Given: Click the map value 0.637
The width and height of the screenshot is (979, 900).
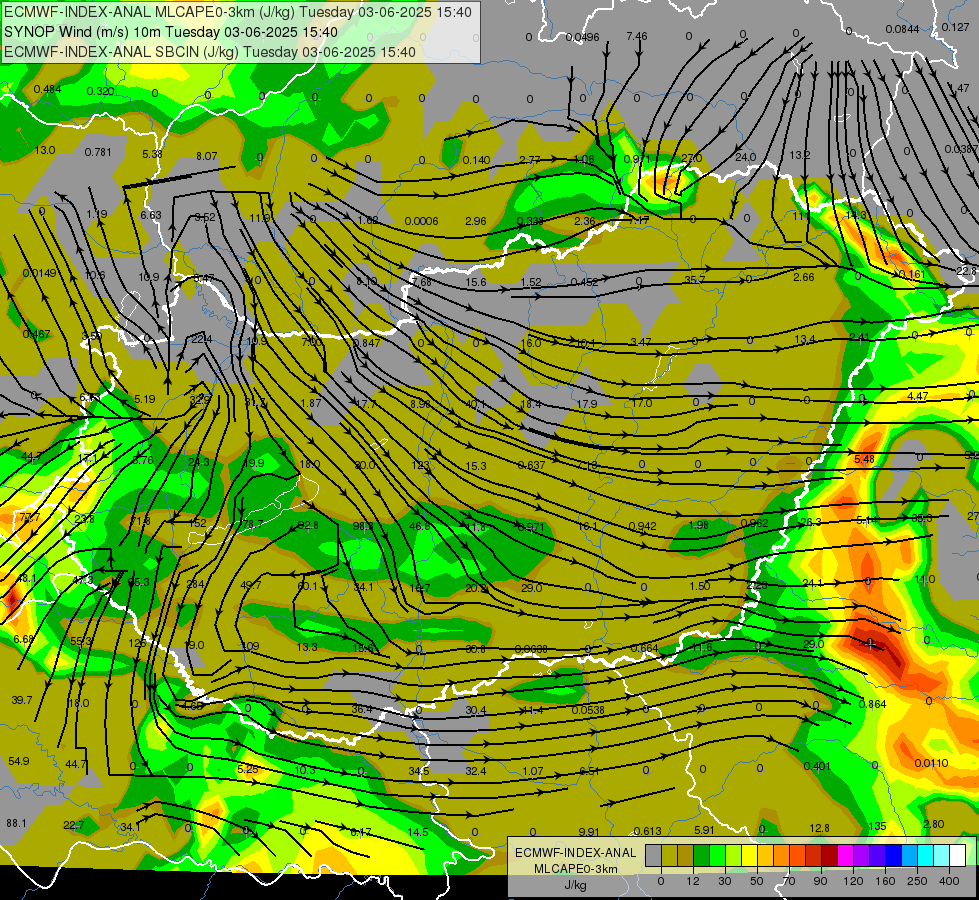Looking at the screenshot, I should tap(531, 465).
